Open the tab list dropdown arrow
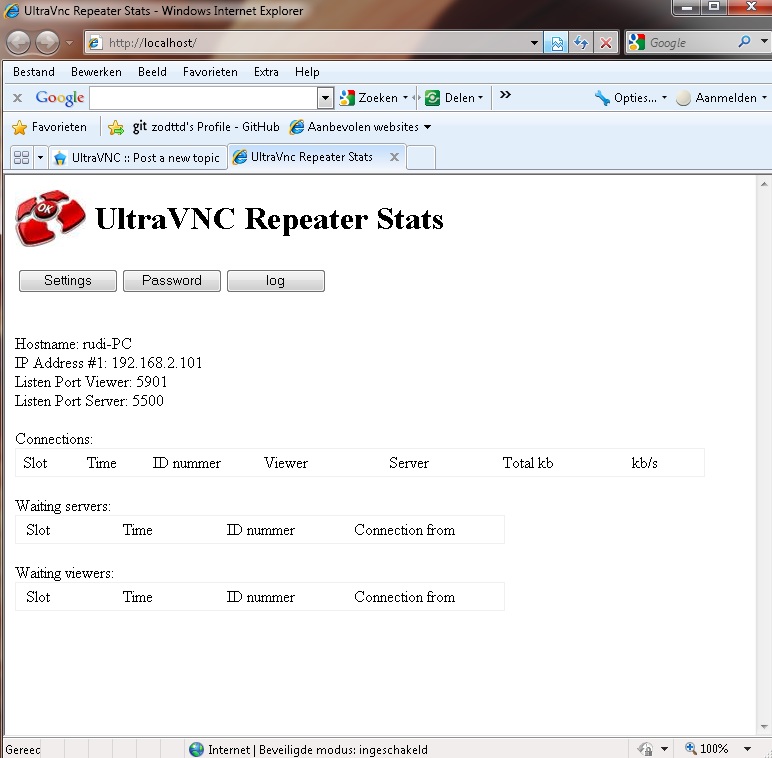Viewport: 772px width, 758px height. click(40, 158)
